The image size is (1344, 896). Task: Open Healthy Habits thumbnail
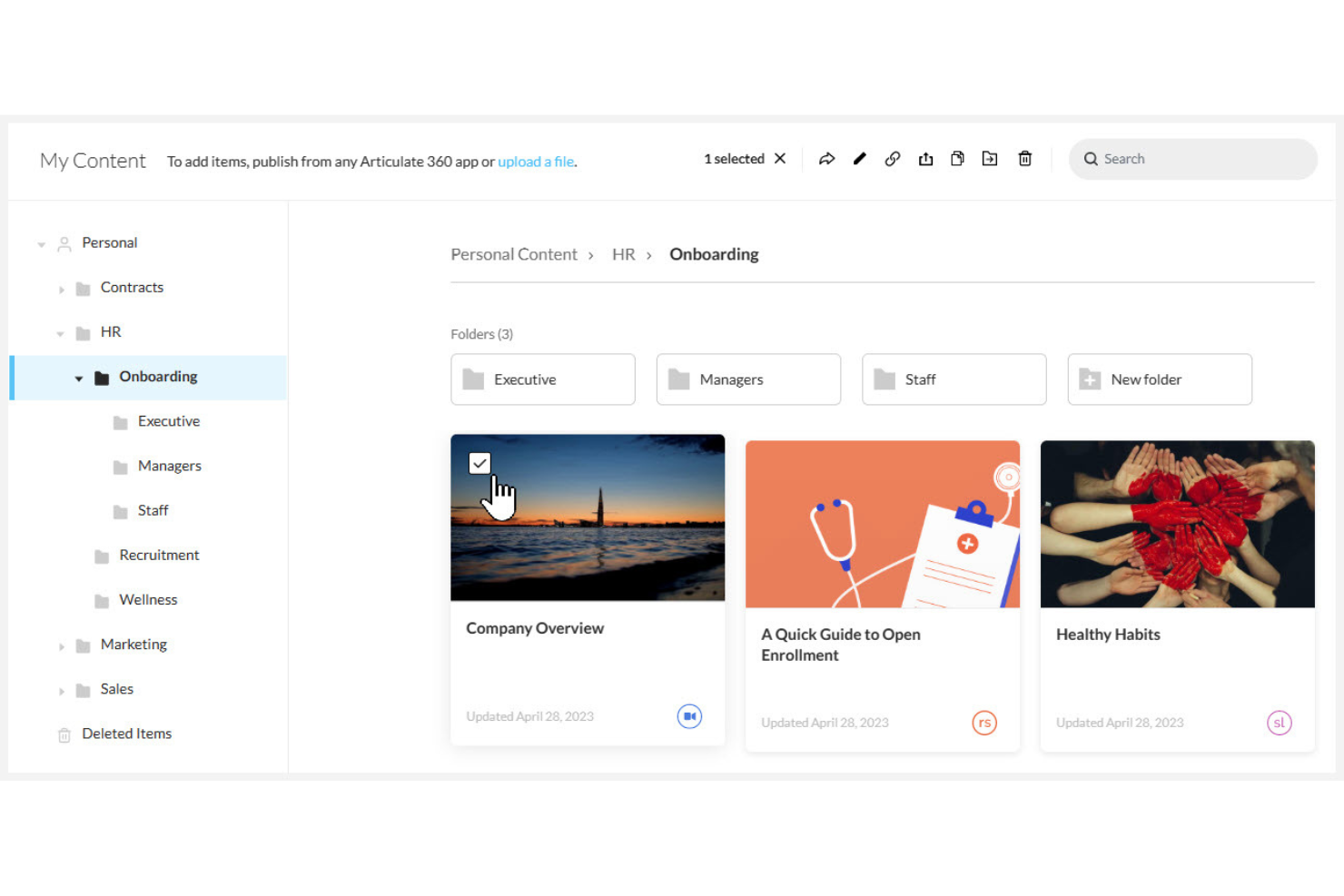click(x=1178, y=525)
